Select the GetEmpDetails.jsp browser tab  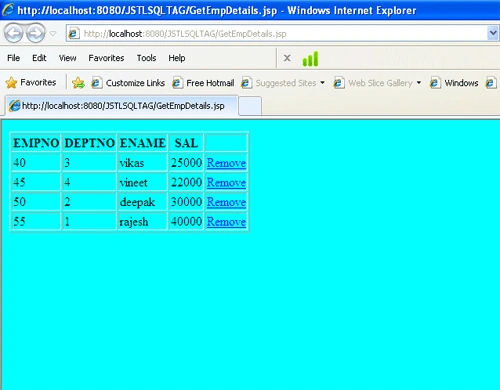point(122,106)
